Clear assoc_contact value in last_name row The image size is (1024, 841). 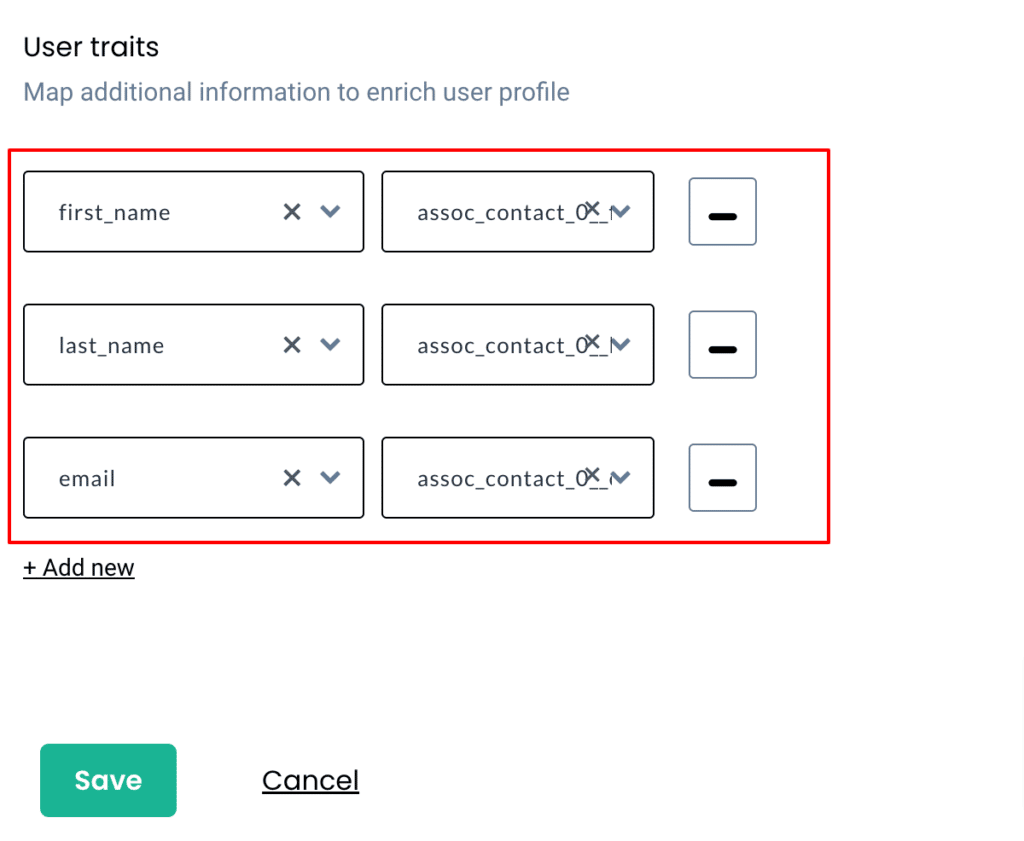point(592,341)
